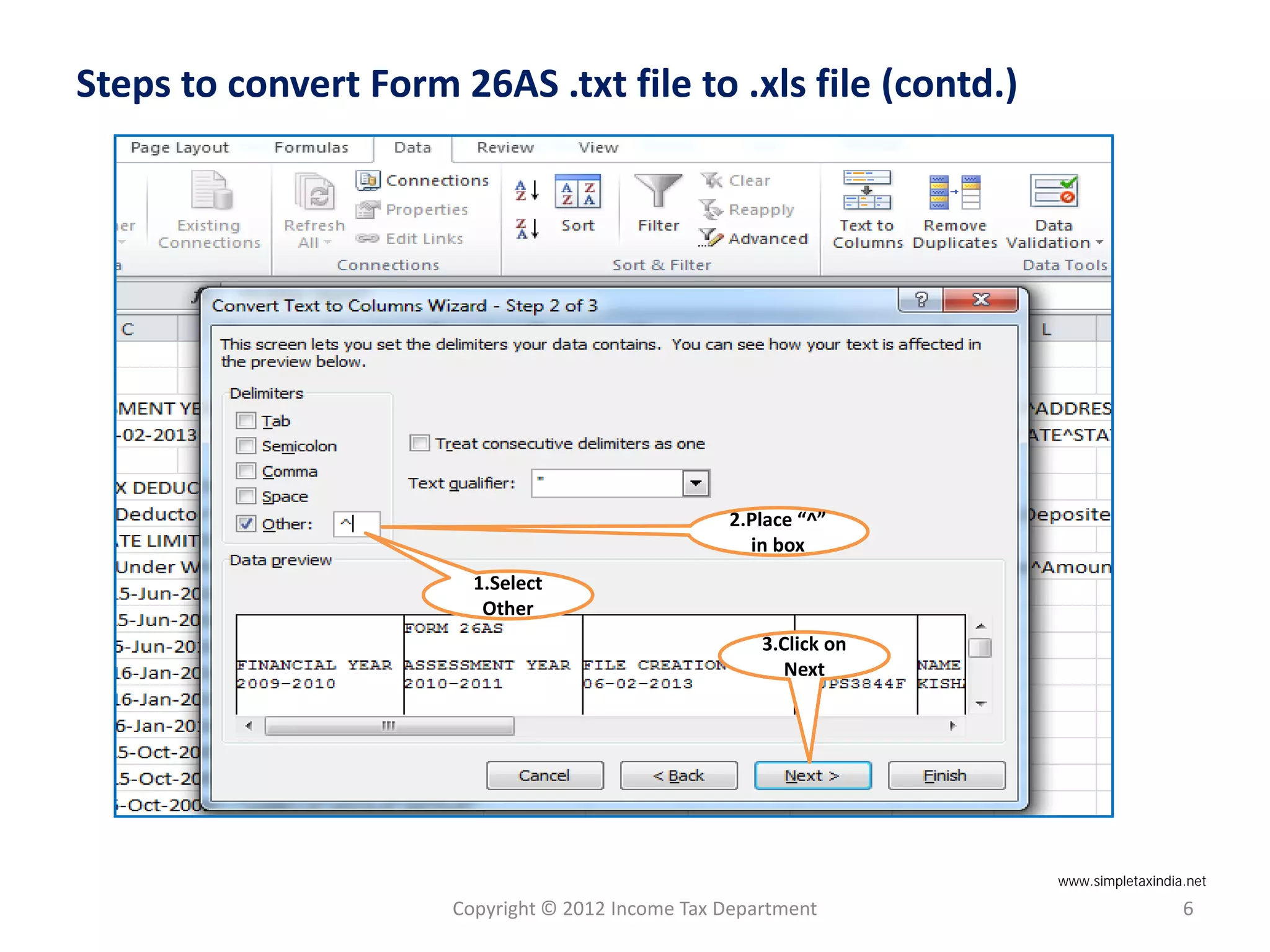
Task: Click the Refresh All icon
Action: (x=314, y=192)
